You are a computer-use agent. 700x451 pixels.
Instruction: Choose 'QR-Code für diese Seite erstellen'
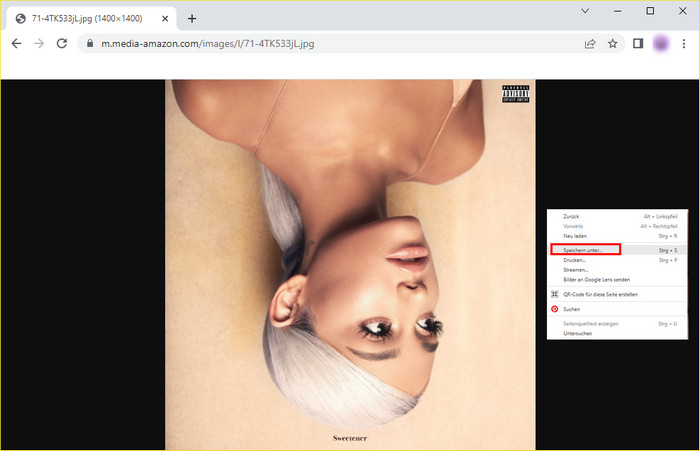click(x=617, y=294)
